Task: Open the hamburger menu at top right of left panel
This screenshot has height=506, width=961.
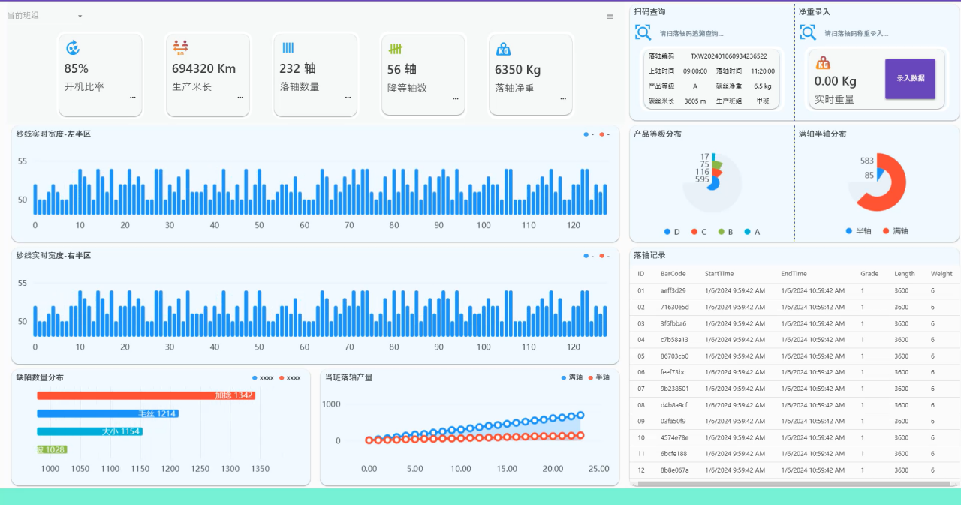Action: coord(610,16)
